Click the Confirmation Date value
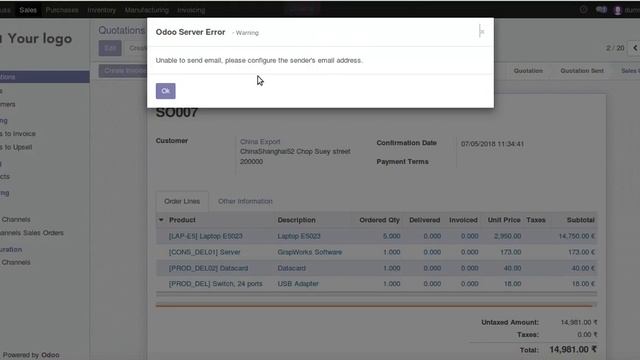Image resolution: width=640 pixels, height=360 pixels. pyautogui.click(x=492, y=144)
